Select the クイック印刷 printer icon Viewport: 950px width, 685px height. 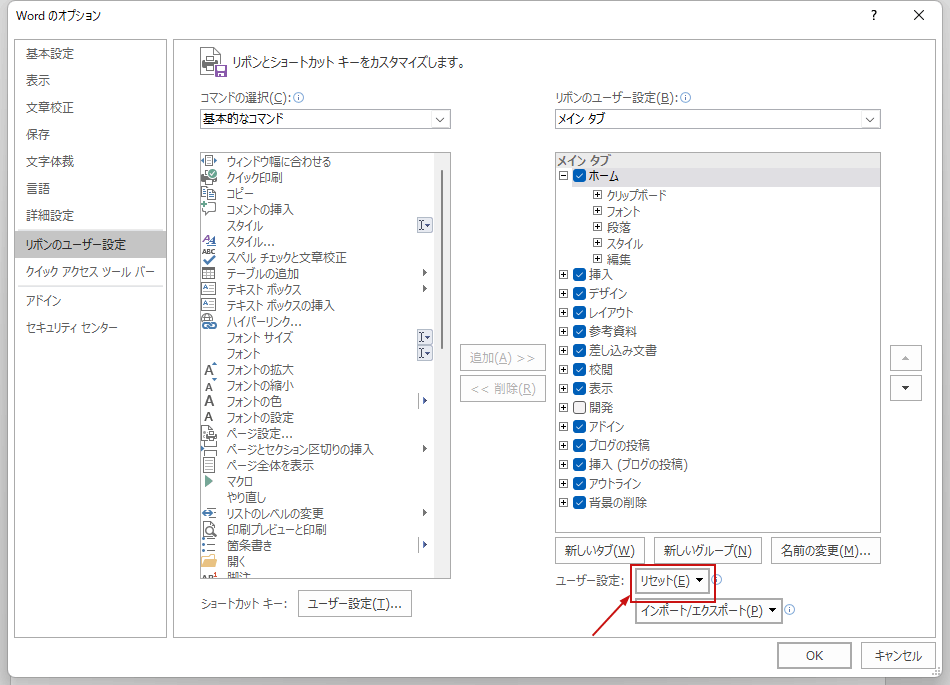[209, 177]
